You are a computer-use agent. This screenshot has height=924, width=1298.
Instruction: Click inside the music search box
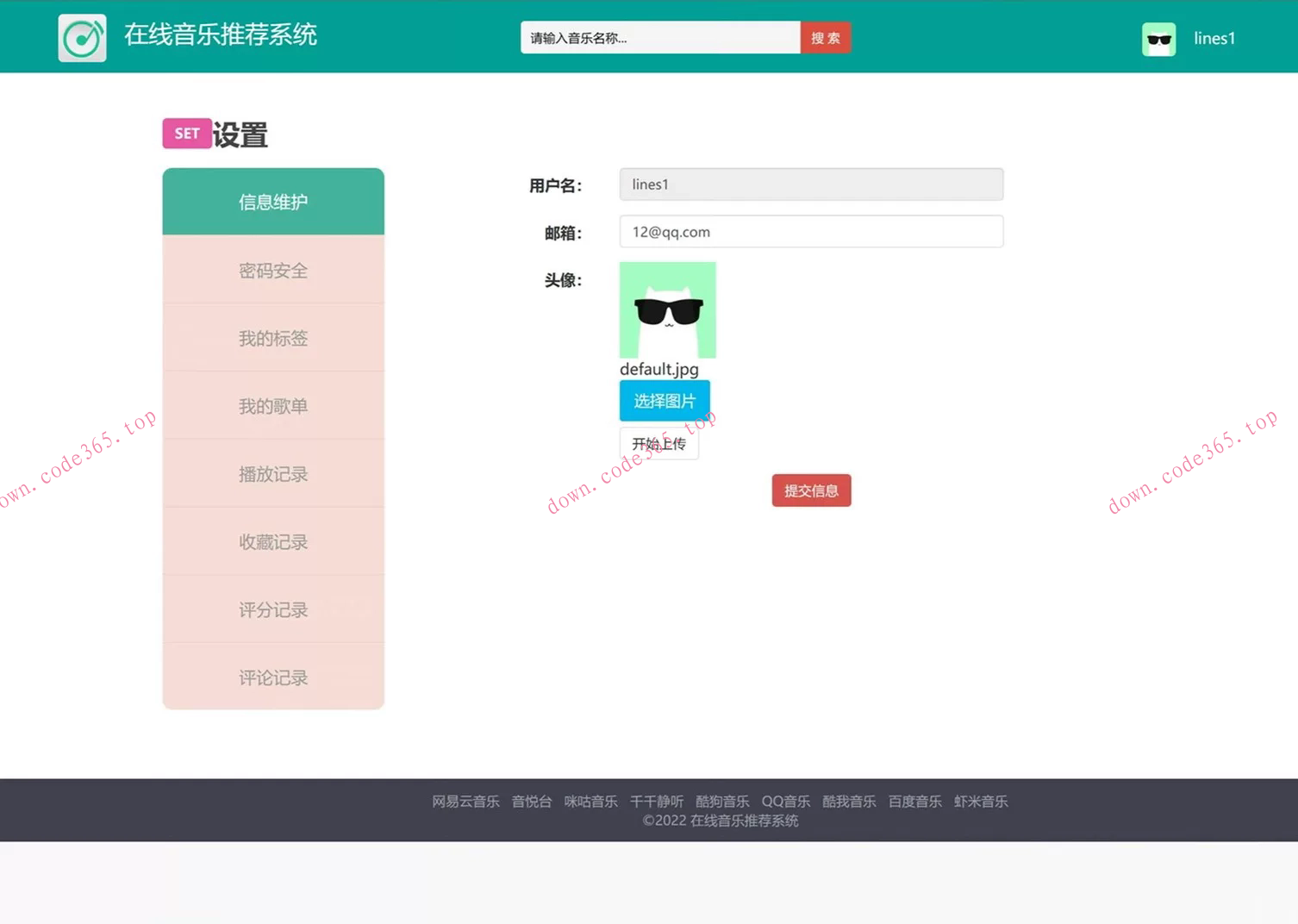[659, 37]
